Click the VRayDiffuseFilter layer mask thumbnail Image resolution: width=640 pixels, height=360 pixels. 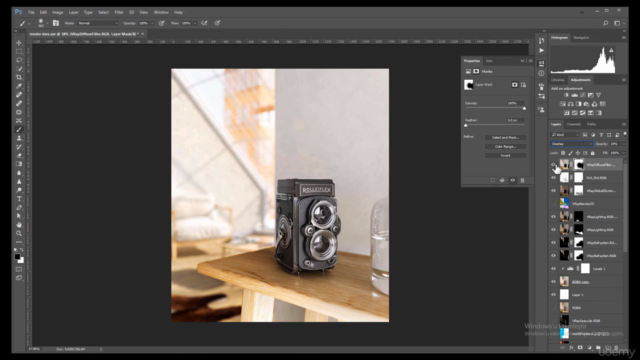coord(578,164)
